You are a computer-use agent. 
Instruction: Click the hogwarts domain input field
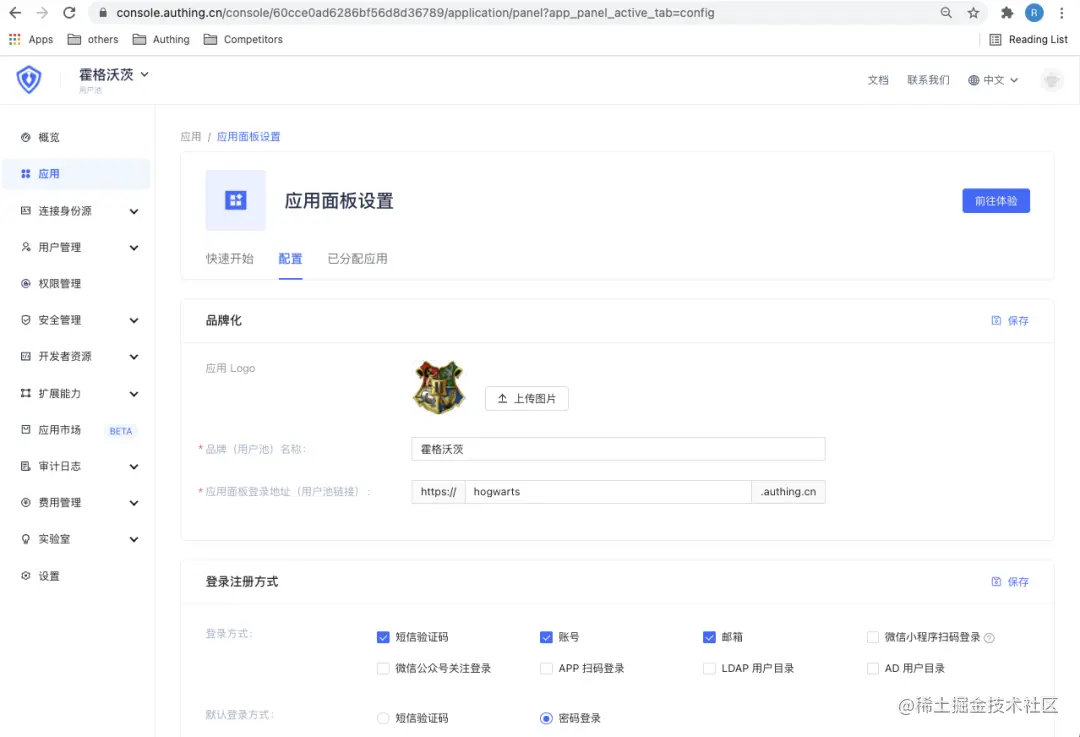pos(608,492)
